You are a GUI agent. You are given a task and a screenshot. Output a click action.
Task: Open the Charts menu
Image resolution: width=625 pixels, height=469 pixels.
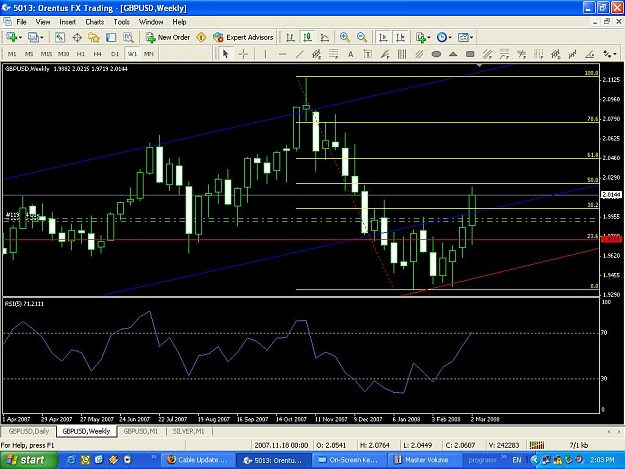[94, 22]
